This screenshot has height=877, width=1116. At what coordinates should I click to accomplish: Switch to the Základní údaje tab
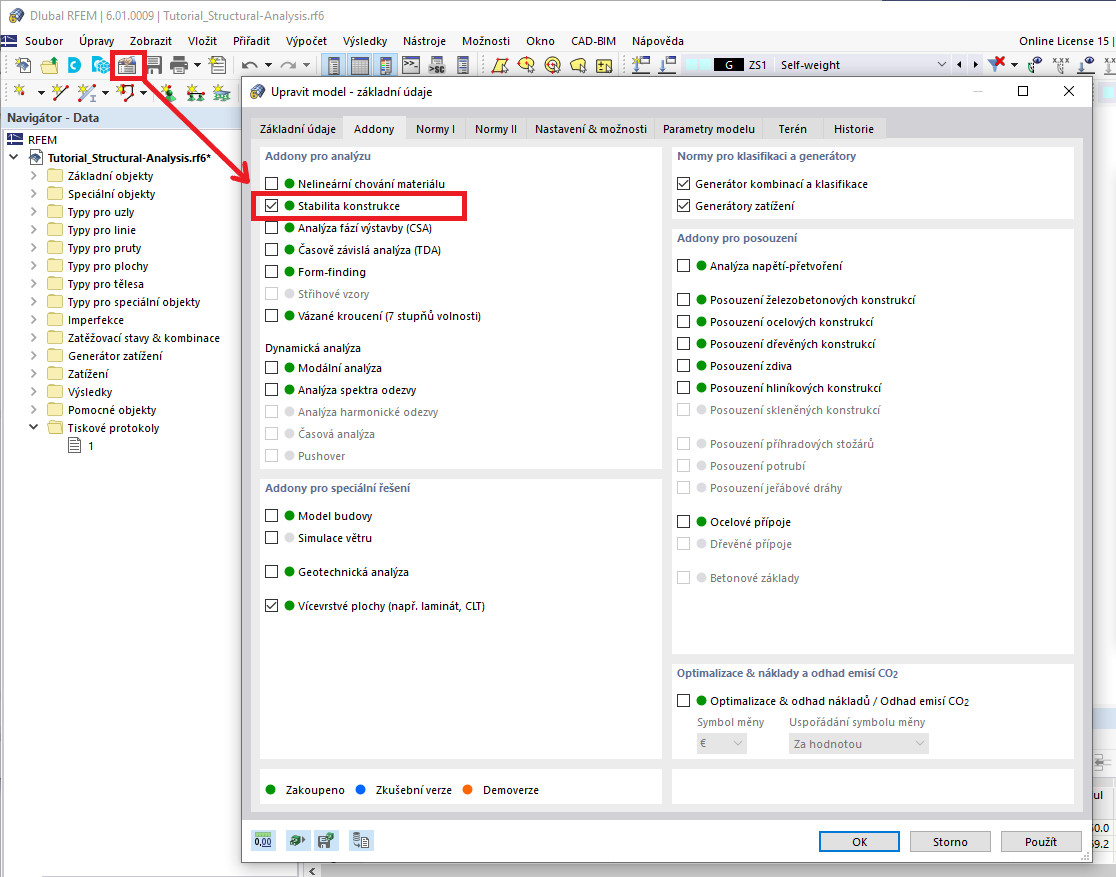pyautogui.click(x=298, y=129)
